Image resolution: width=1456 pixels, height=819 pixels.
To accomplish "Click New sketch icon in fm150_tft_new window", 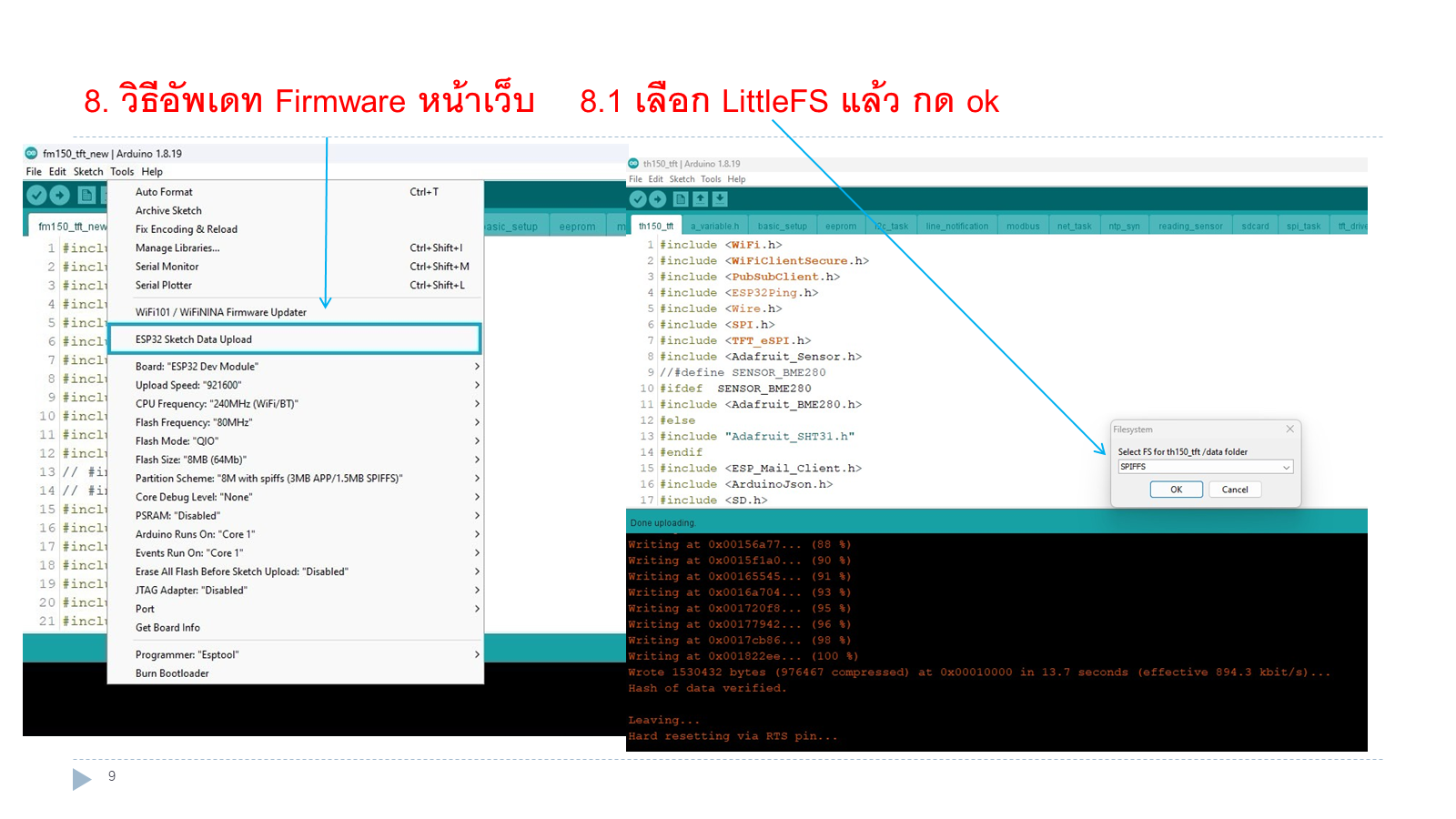I will [x=86, y=195].
